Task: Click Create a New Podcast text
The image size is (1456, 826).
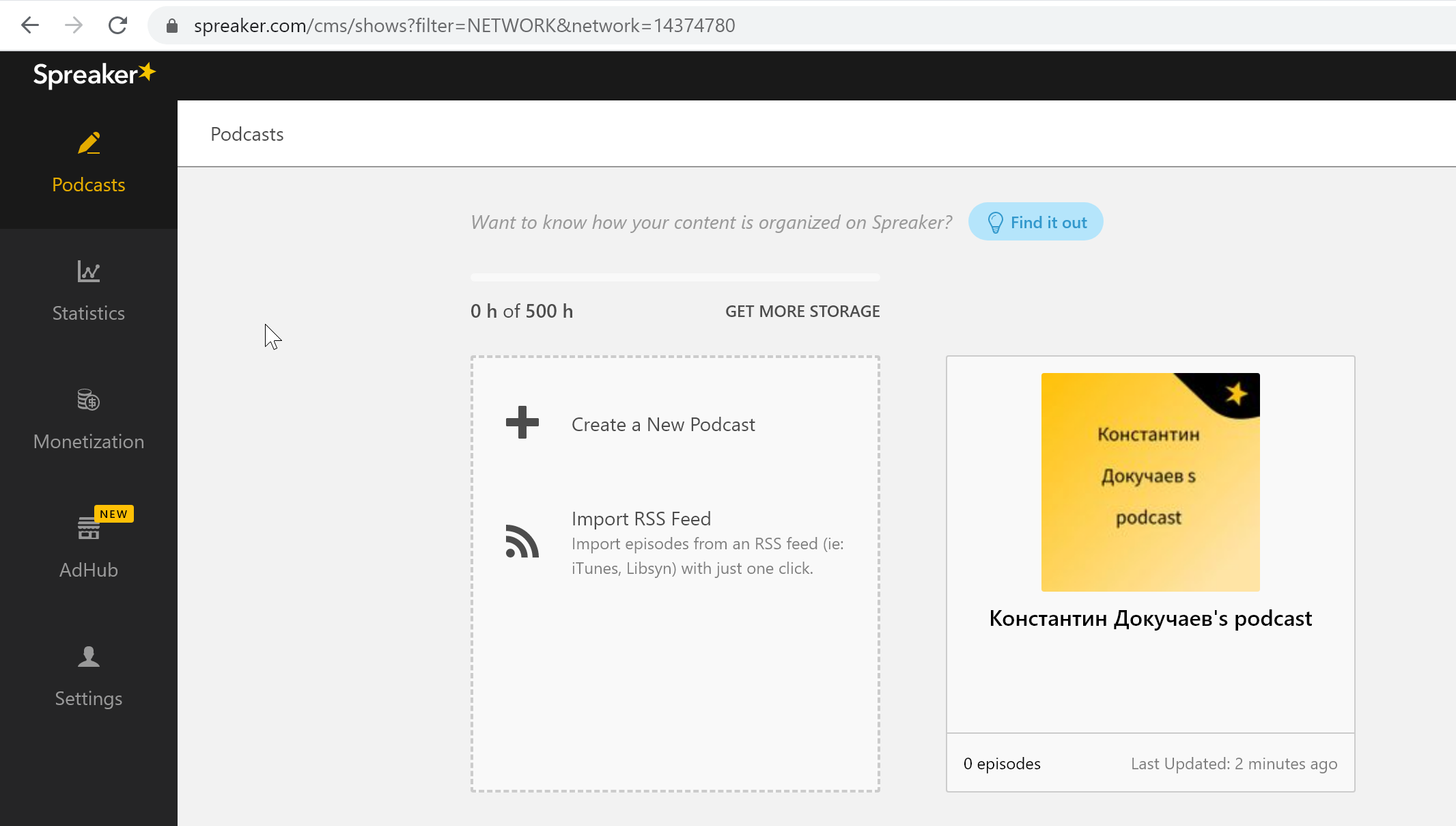Action: (663, 425)
